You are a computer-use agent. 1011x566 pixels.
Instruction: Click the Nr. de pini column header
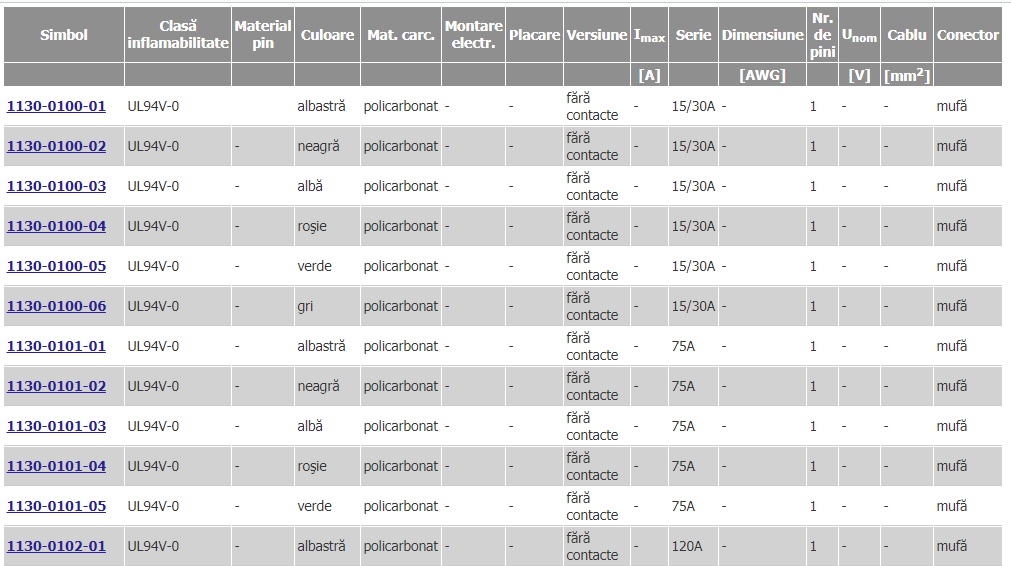coord(822,35)
